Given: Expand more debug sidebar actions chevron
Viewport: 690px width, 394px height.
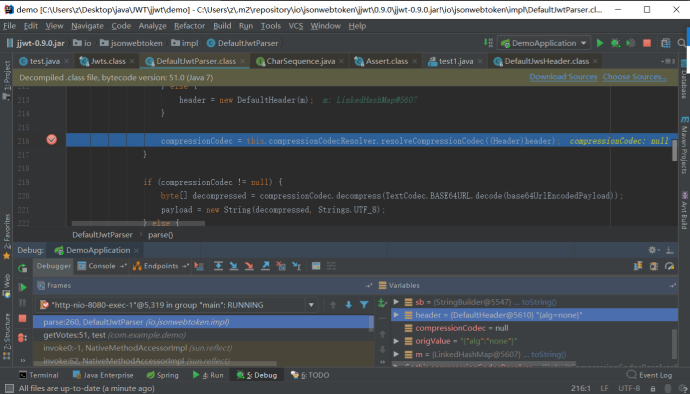Looking at the screenshot, I should click(x=22, y=361).
